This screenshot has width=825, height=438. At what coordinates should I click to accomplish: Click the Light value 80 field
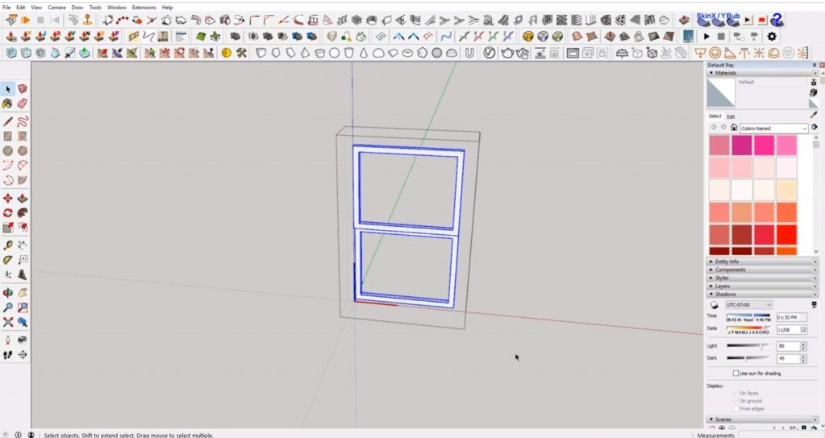pos(788,346)
